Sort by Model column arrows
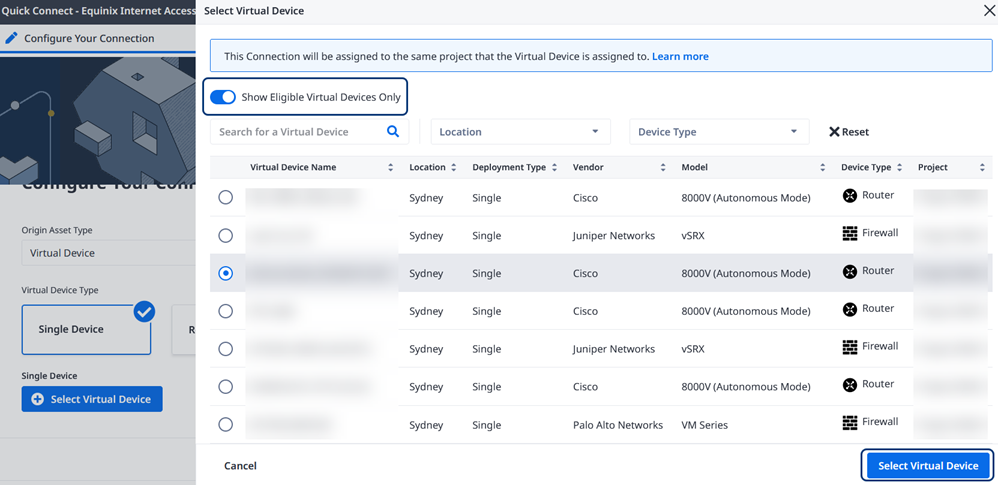 point(822,167)
